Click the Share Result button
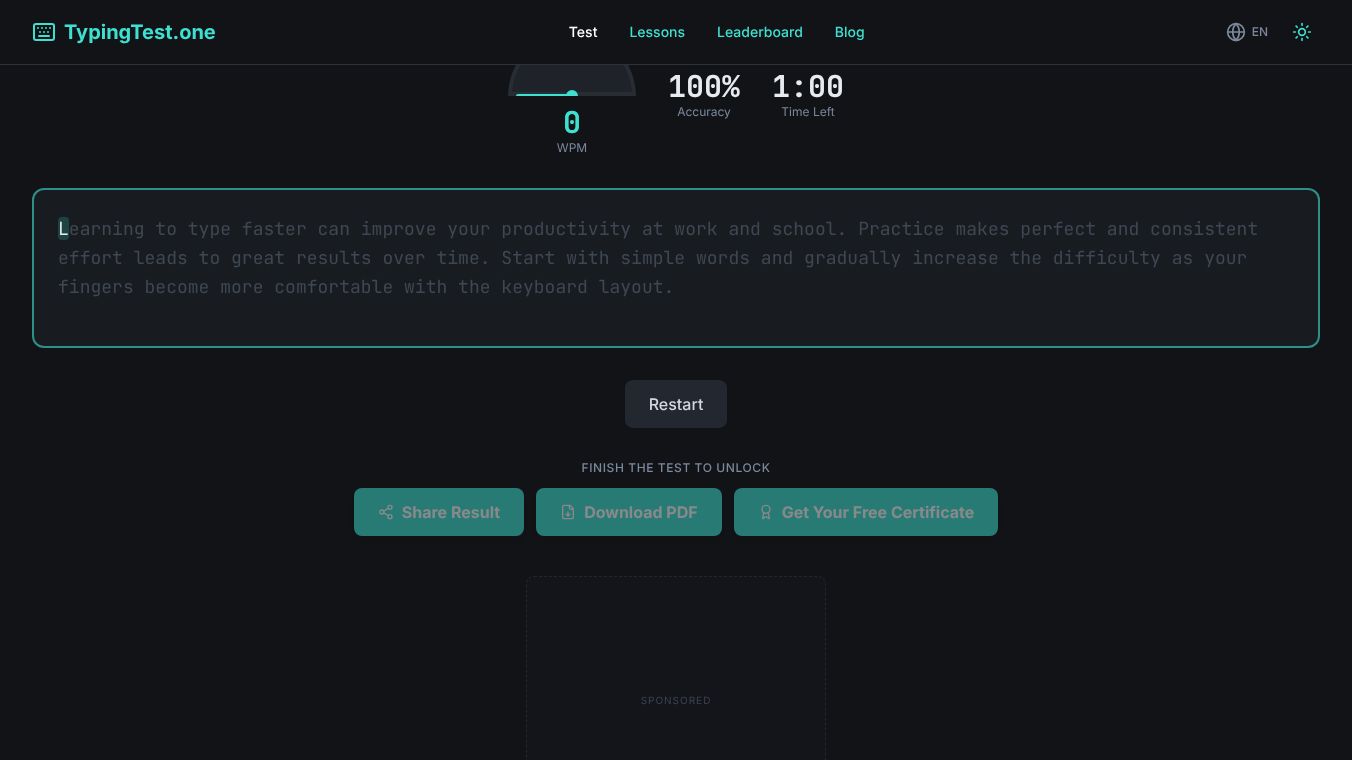 439,512
